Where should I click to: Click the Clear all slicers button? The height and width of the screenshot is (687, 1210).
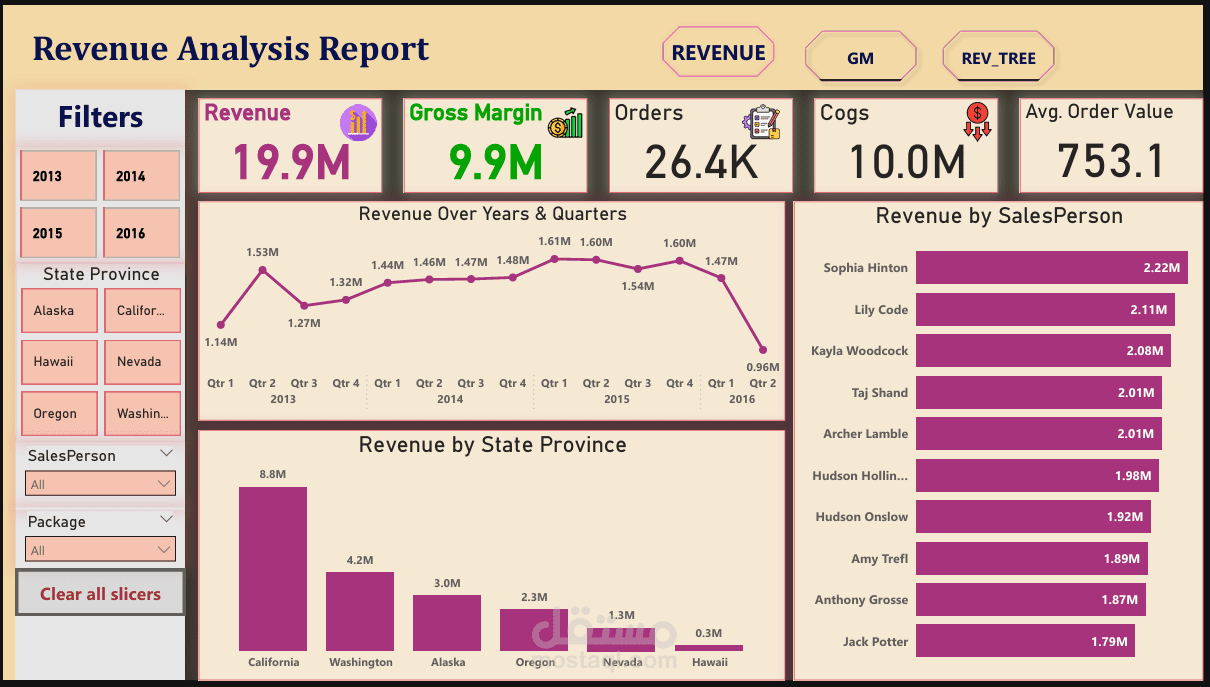coord(100,592)
